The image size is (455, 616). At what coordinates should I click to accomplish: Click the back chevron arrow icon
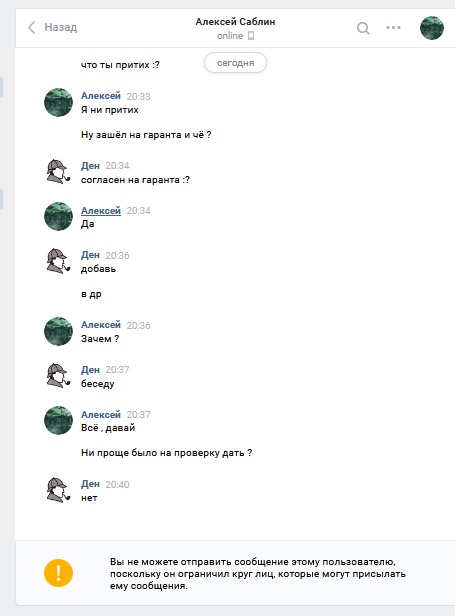[32, 28]
